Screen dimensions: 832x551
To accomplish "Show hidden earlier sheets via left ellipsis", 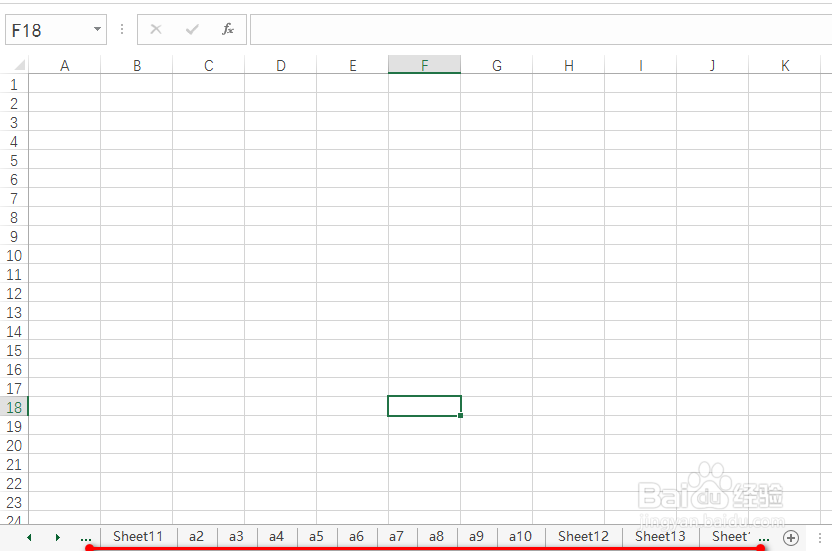I will (85, 538).
